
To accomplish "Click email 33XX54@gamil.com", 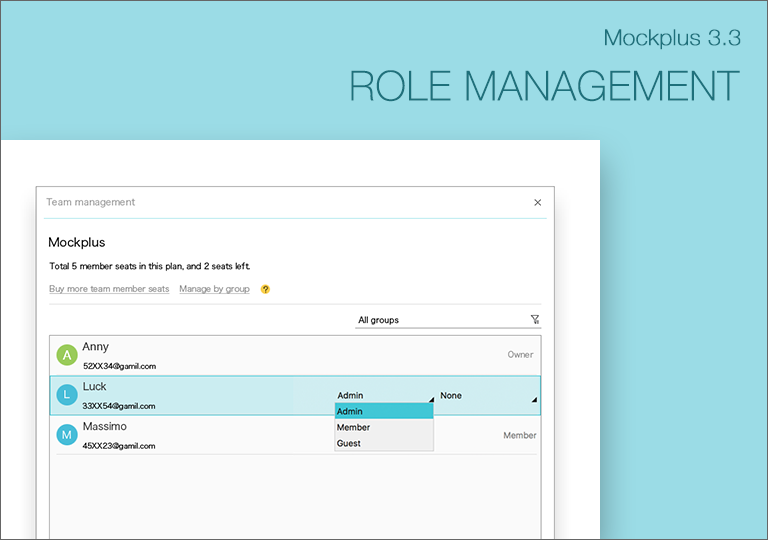I will click(119, 406).
